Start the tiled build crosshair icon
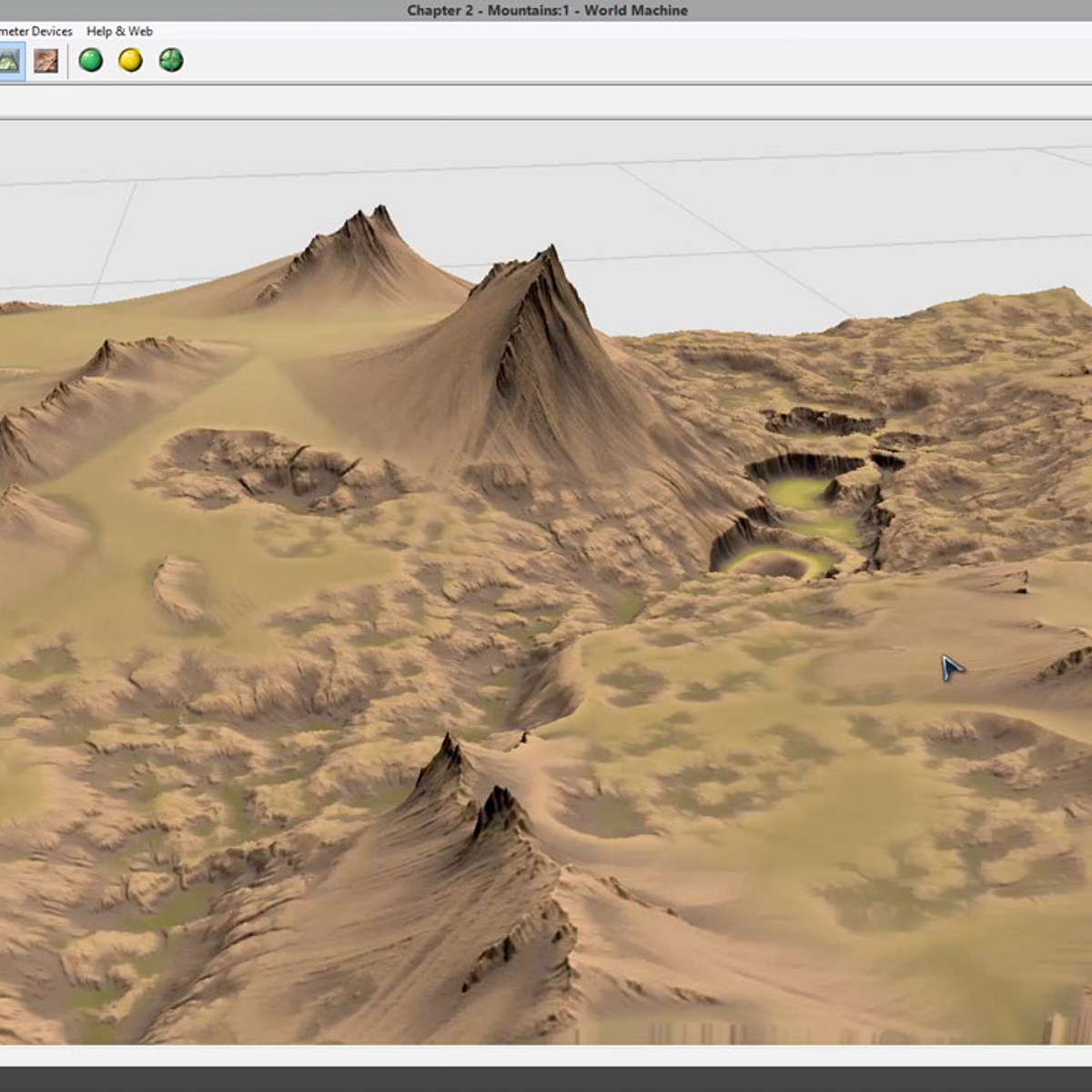Screen dimensions: 1092x1092 point(171,61)
